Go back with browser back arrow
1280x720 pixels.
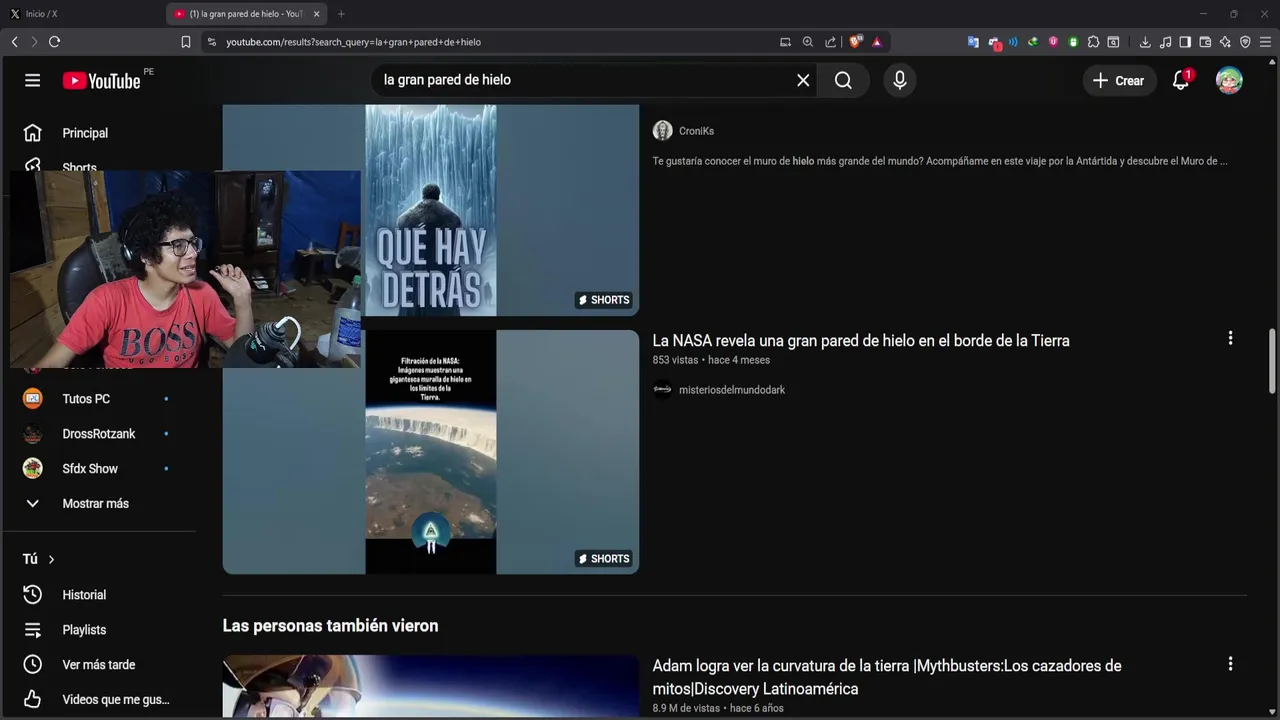click(14, 42)
